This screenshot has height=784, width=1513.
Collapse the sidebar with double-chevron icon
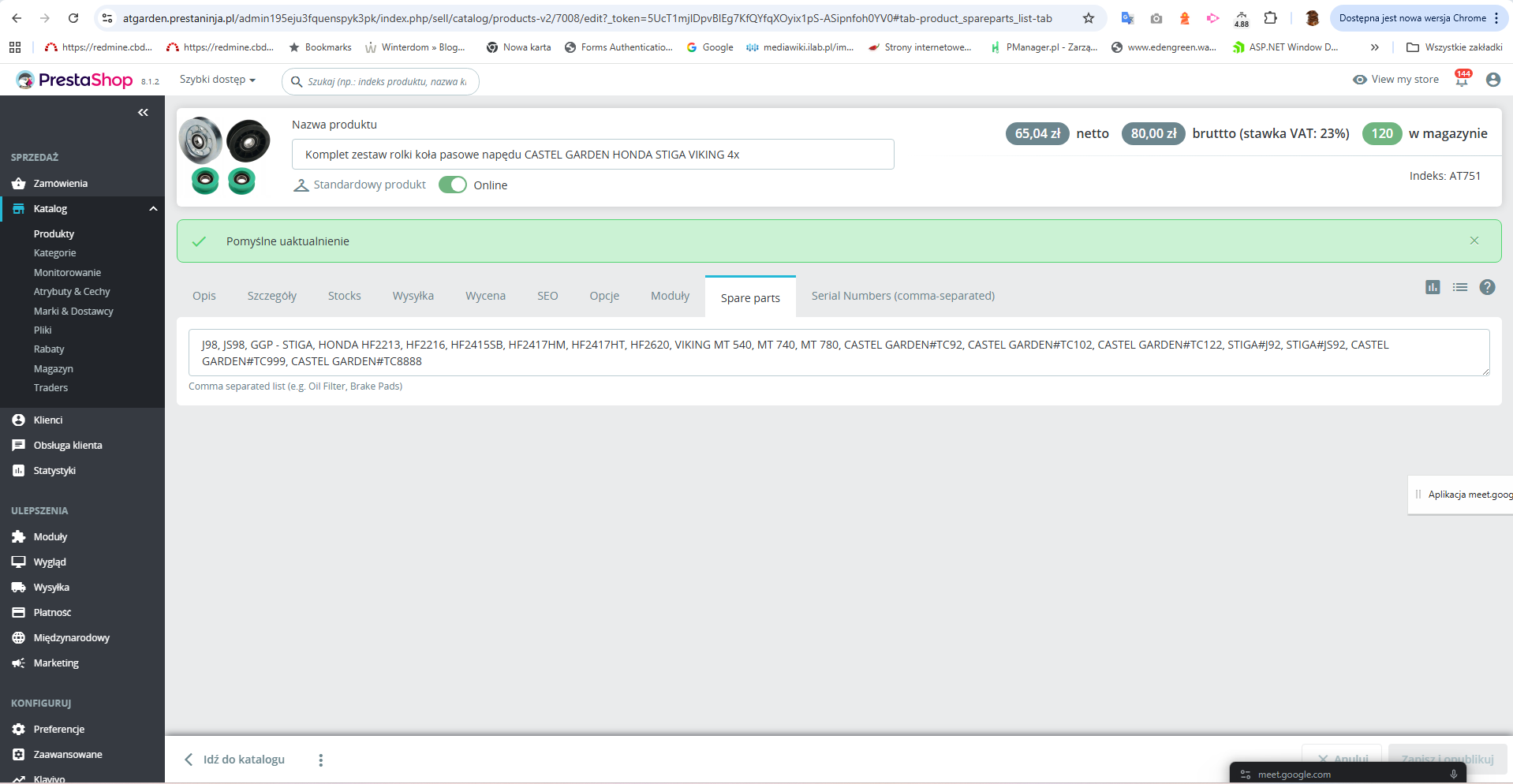(143, 113)
